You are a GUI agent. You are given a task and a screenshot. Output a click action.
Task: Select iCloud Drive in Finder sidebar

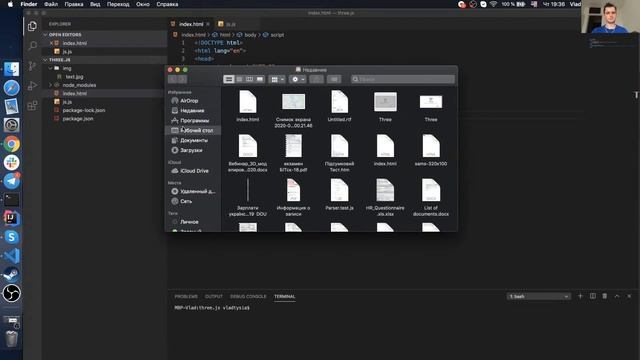click(x=193, y=171)
